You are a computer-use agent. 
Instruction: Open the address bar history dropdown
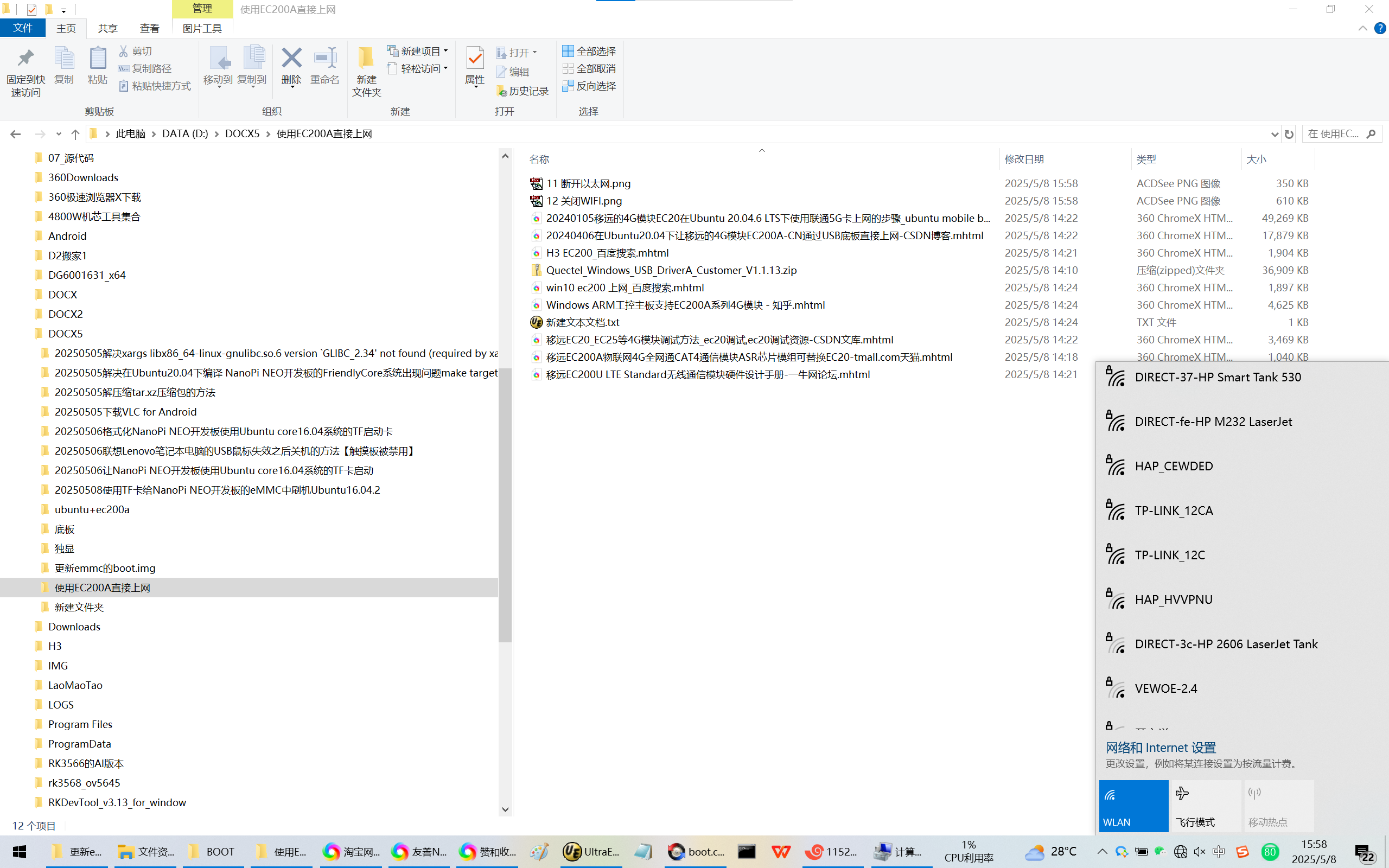1274,134
